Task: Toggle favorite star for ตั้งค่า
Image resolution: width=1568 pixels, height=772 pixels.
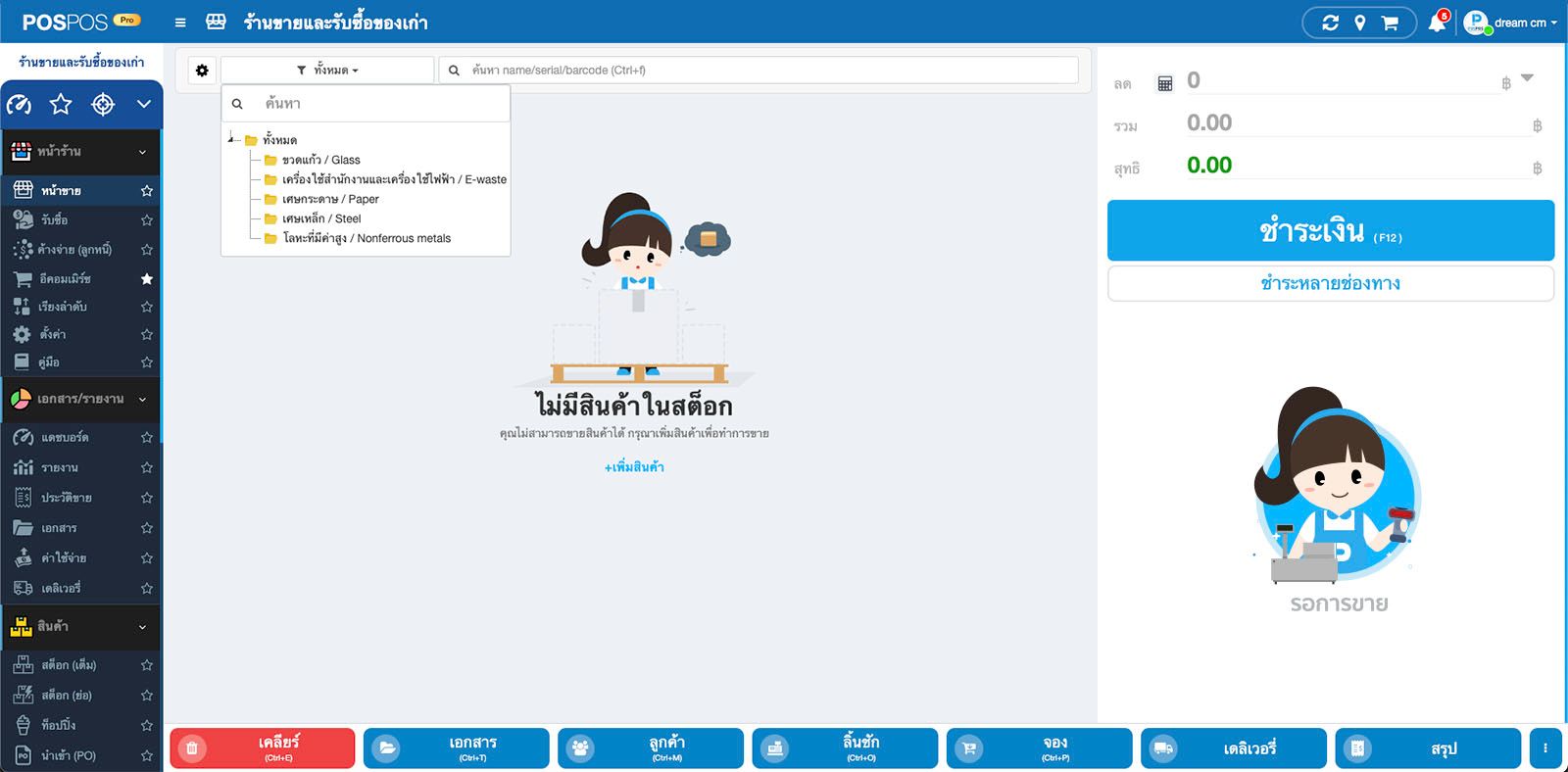Action: 147,334
